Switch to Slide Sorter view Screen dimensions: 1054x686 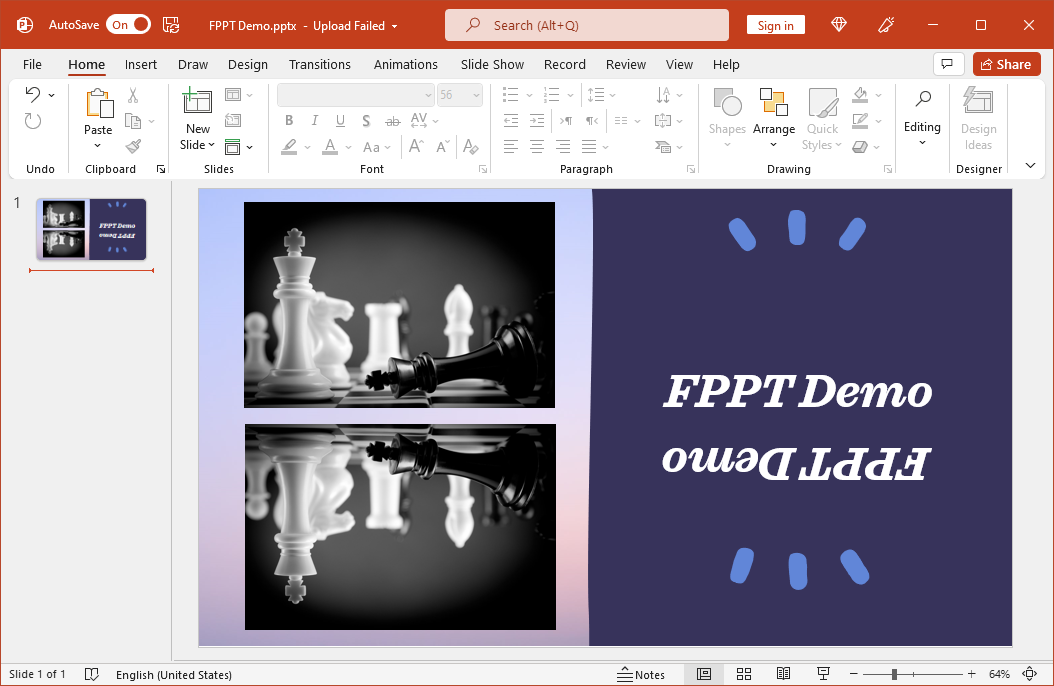744,674
